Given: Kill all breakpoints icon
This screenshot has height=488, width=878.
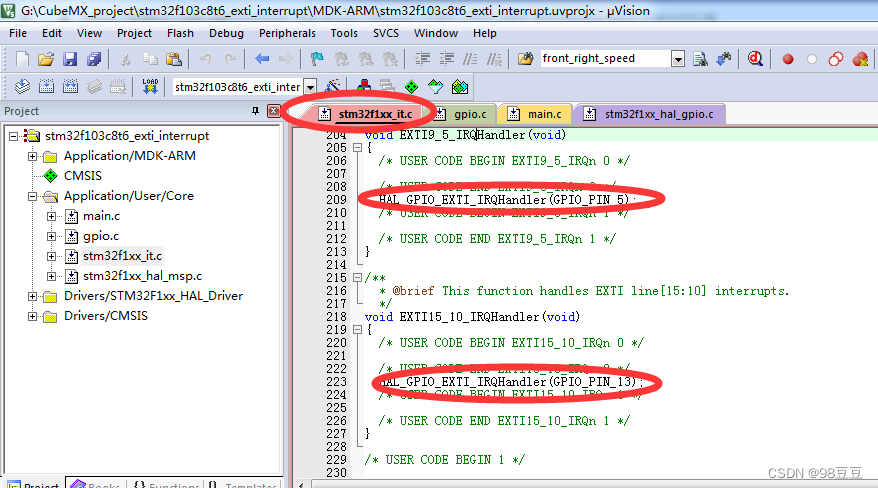Looking at the screenshot, I should [x=860, y=59].
